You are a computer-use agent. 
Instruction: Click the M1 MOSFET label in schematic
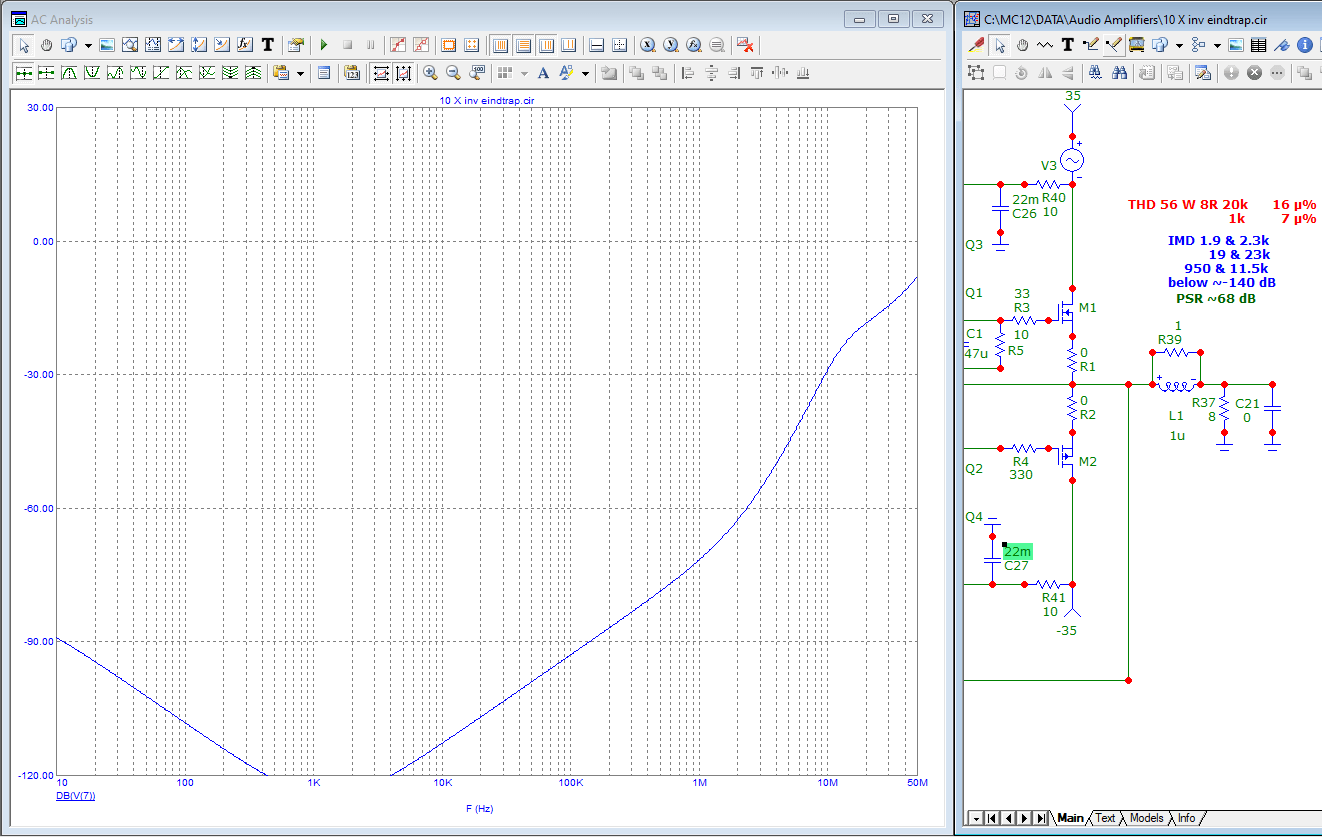tap(1088, 308)
